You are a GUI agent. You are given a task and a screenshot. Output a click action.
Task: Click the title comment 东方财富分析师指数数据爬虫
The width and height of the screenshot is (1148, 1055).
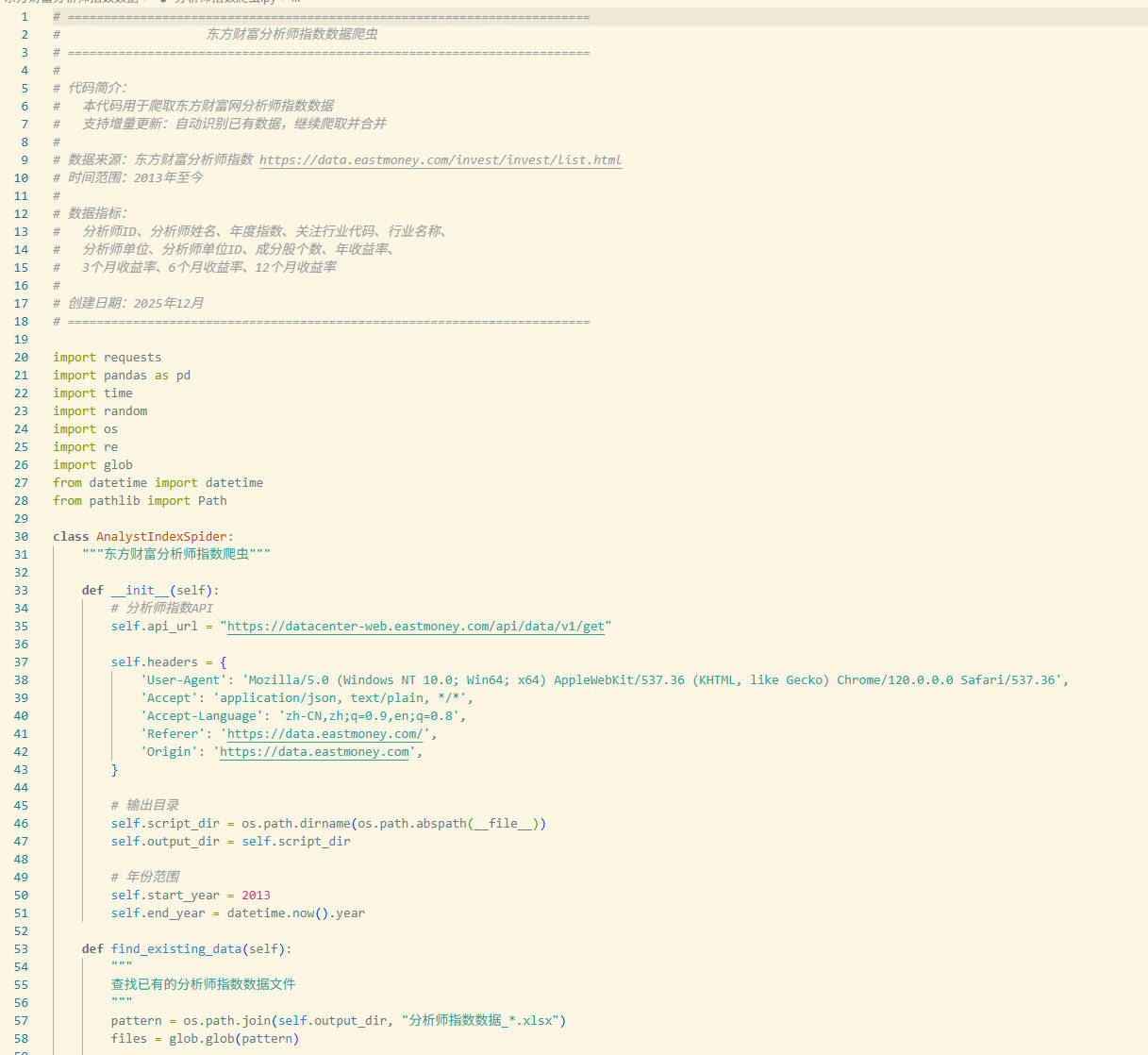click(292, 34)
